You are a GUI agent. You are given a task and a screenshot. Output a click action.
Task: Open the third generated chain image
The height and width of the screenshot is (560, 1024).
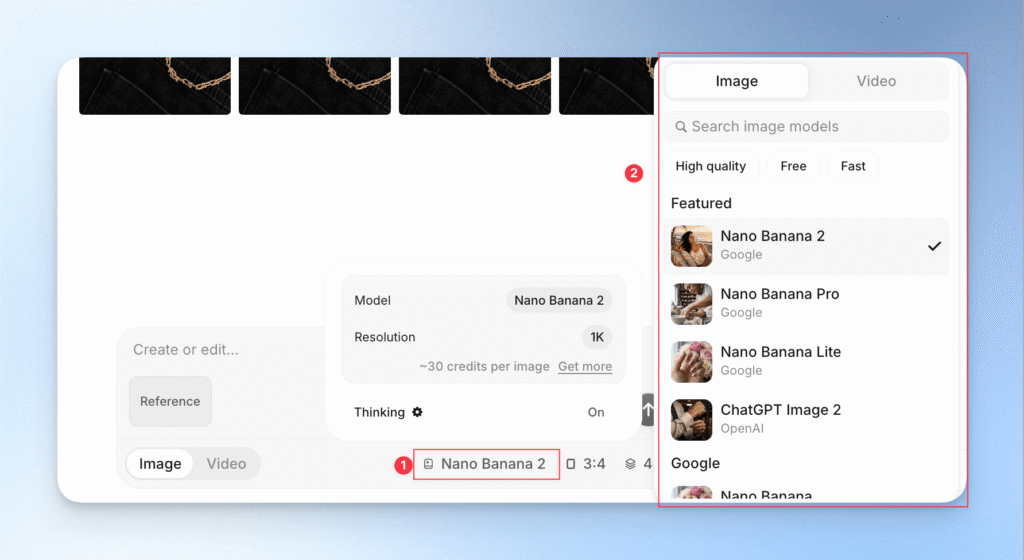pyautogui.click(x=475, y=86)
